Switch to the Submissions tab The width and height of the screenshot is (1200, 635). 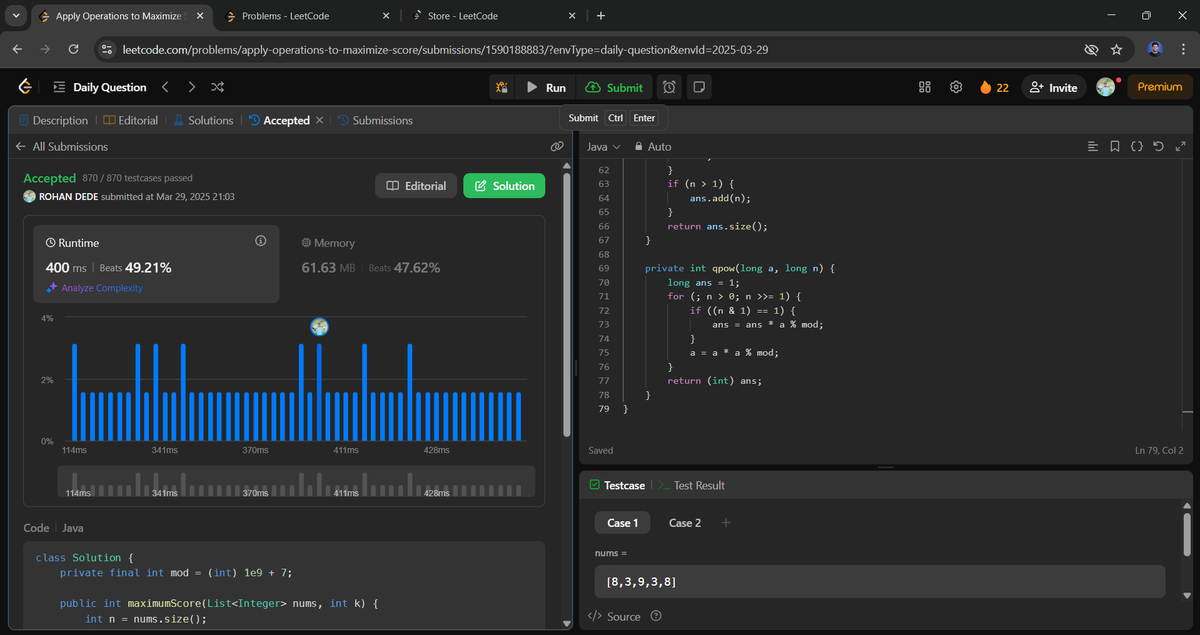pos(375,120)
